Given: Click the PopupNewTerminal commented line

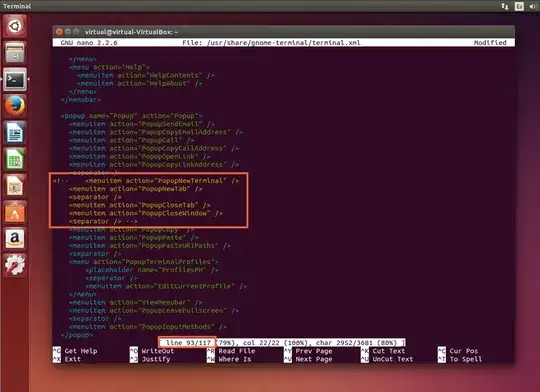Looking at the screenshot, I should [x=146, y=180].
